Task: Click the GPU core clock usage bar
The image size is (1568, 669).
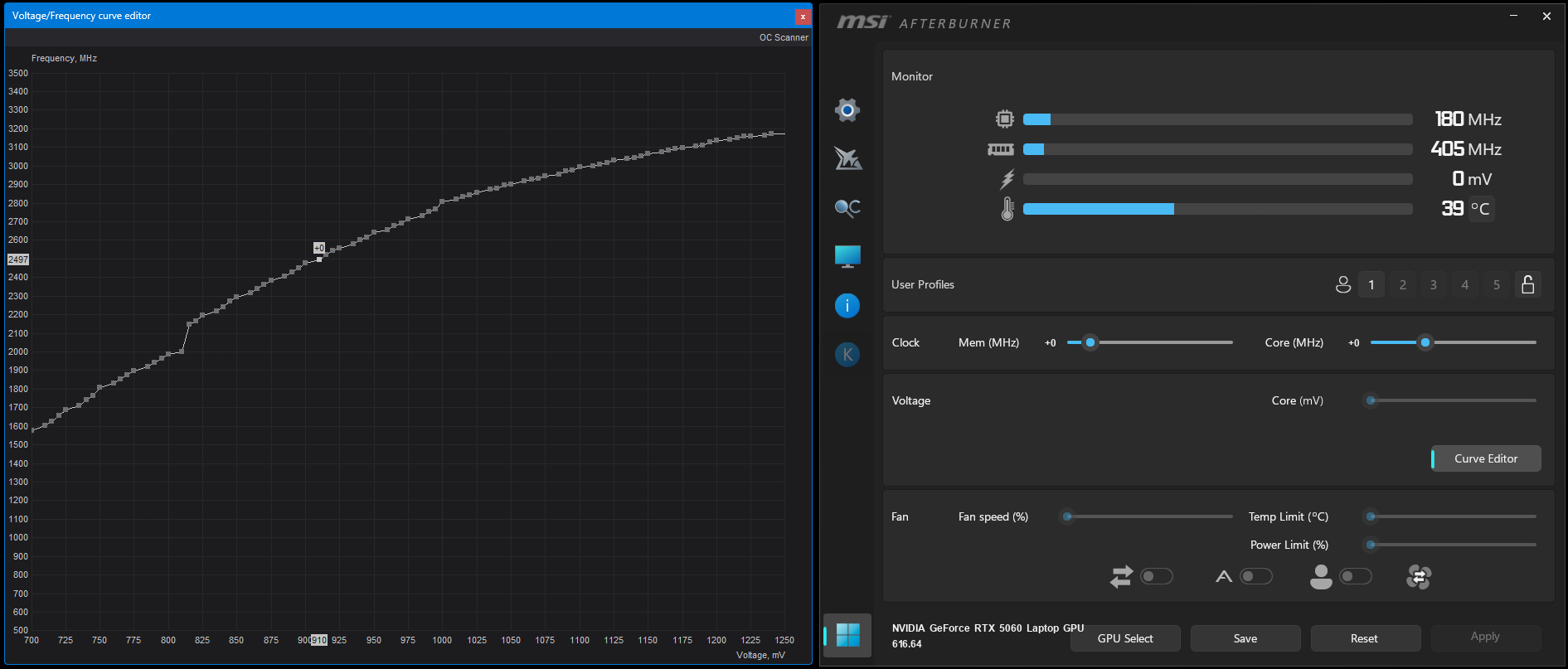Action: click(1217, 119)
